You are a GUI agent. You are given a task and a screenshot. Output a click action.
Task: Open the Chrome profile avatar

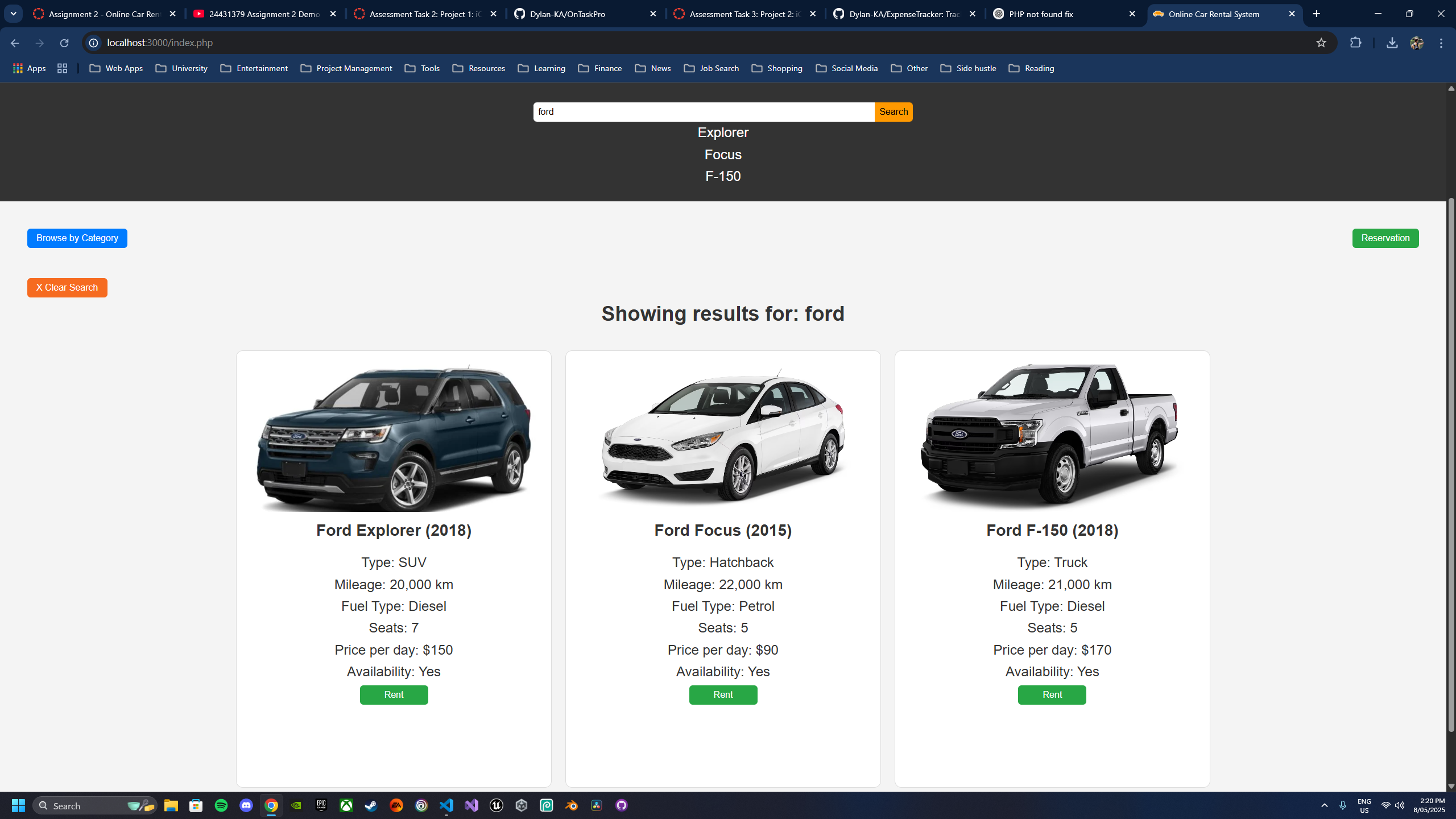click(x=1417, y=43)
